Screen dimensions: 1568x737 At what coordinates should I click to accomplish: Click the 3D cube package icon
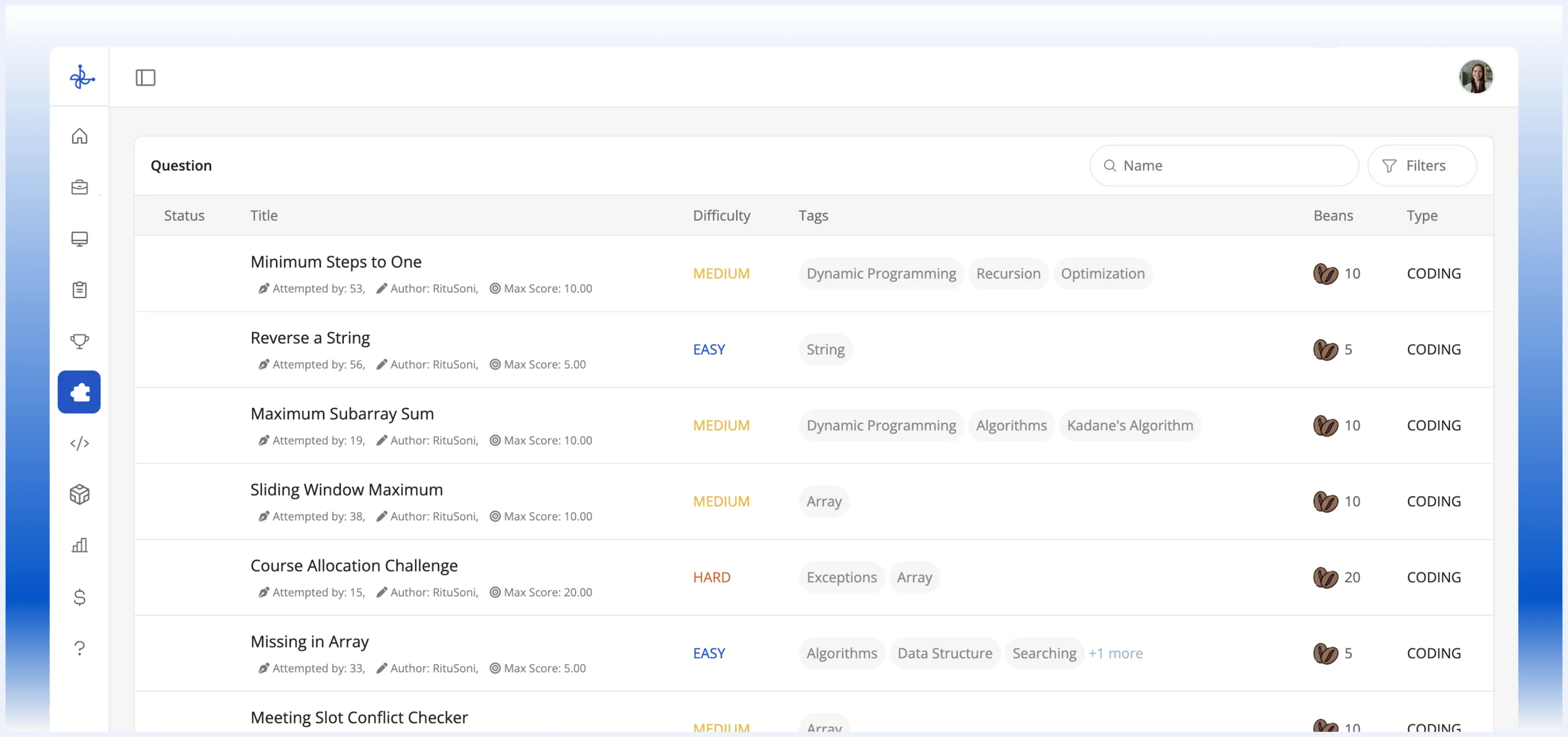coord(80,494)
